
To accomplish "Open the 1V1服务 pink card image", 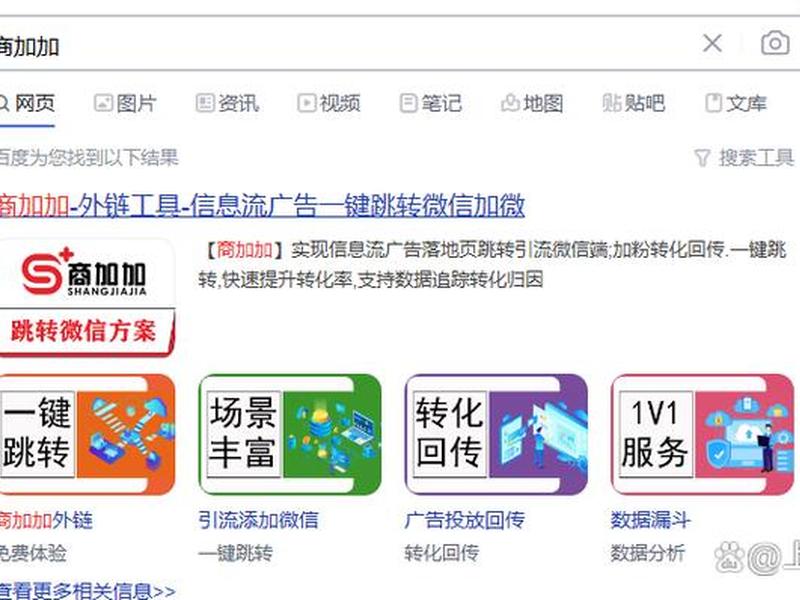I will (702, 435).
